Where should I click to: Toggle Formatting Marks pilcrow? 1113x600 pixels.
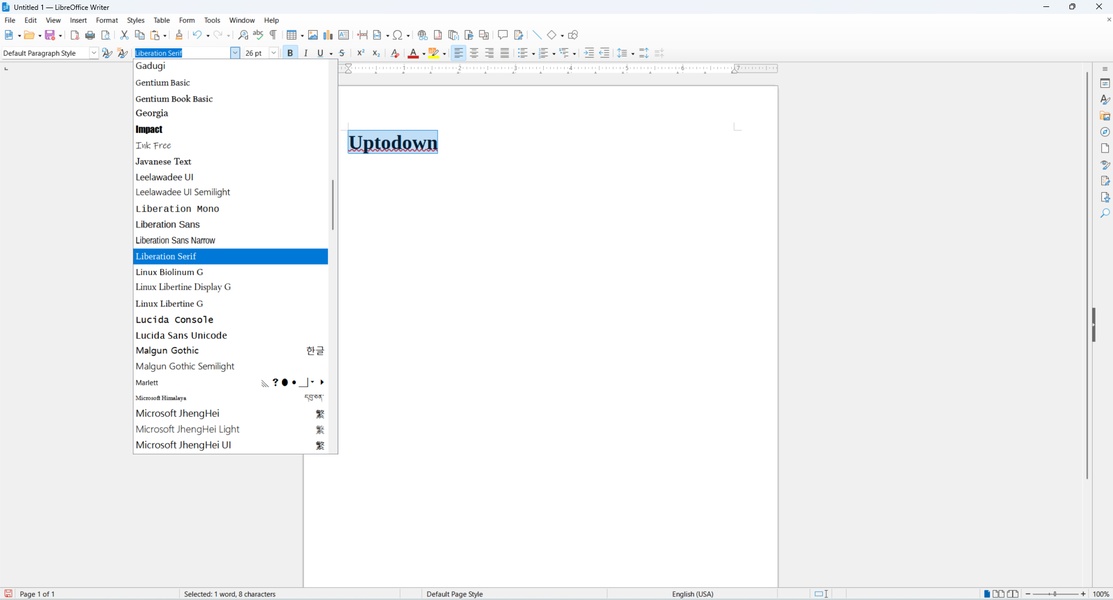(x=273, y=35)
